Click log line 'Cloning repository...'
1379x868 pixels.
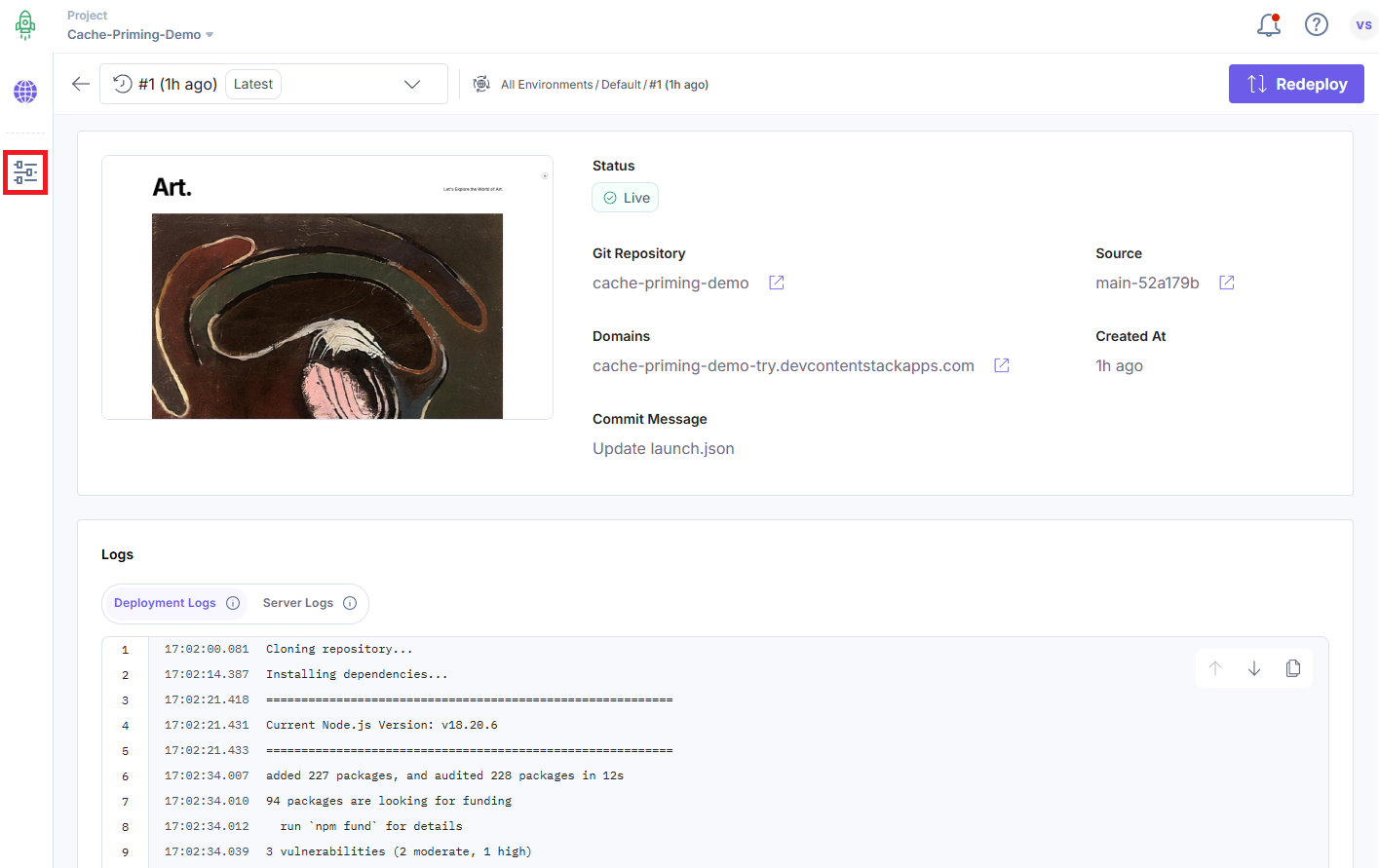coord(339,649)
